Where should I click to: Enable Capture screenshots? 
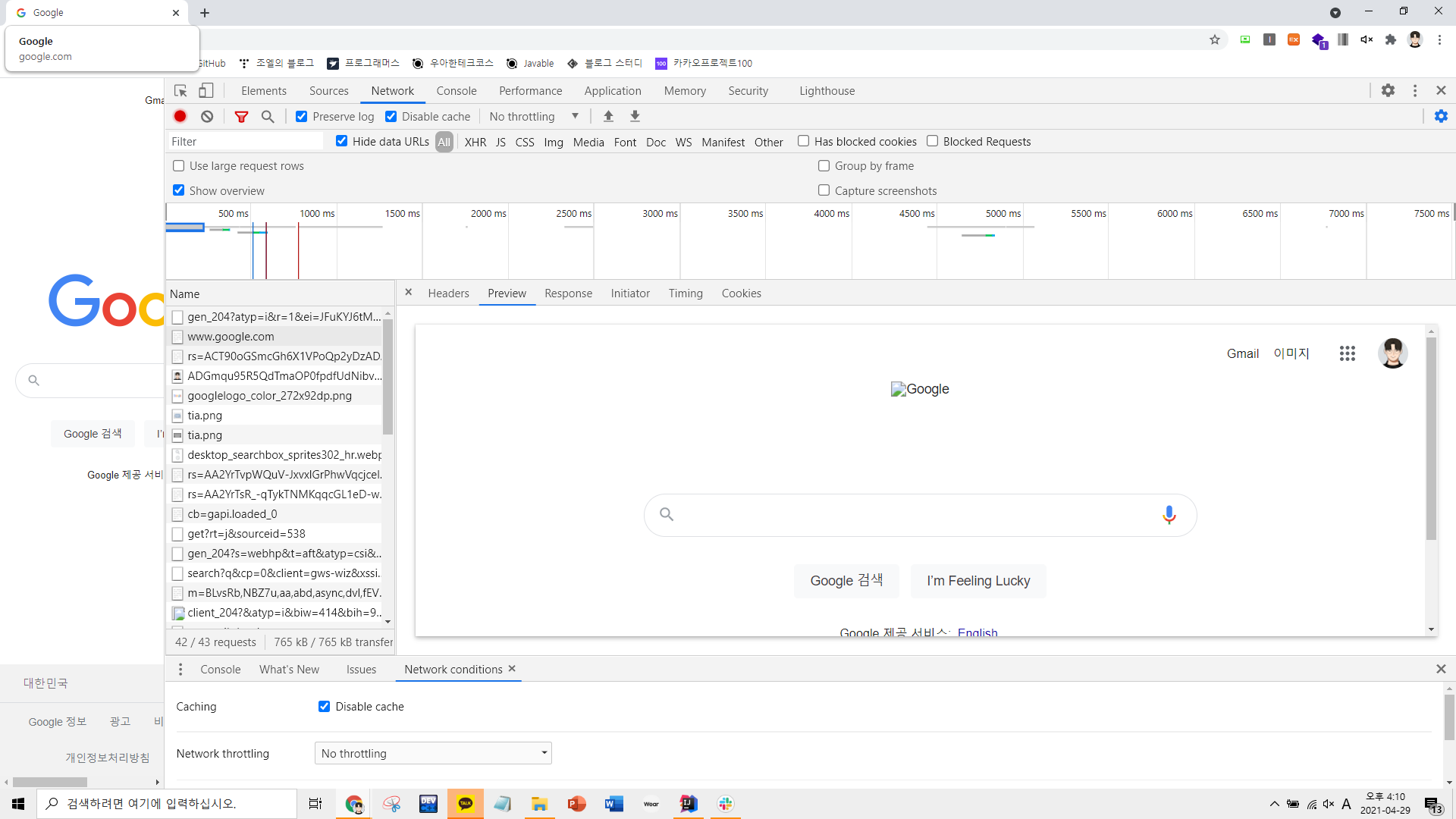(824, 190)
